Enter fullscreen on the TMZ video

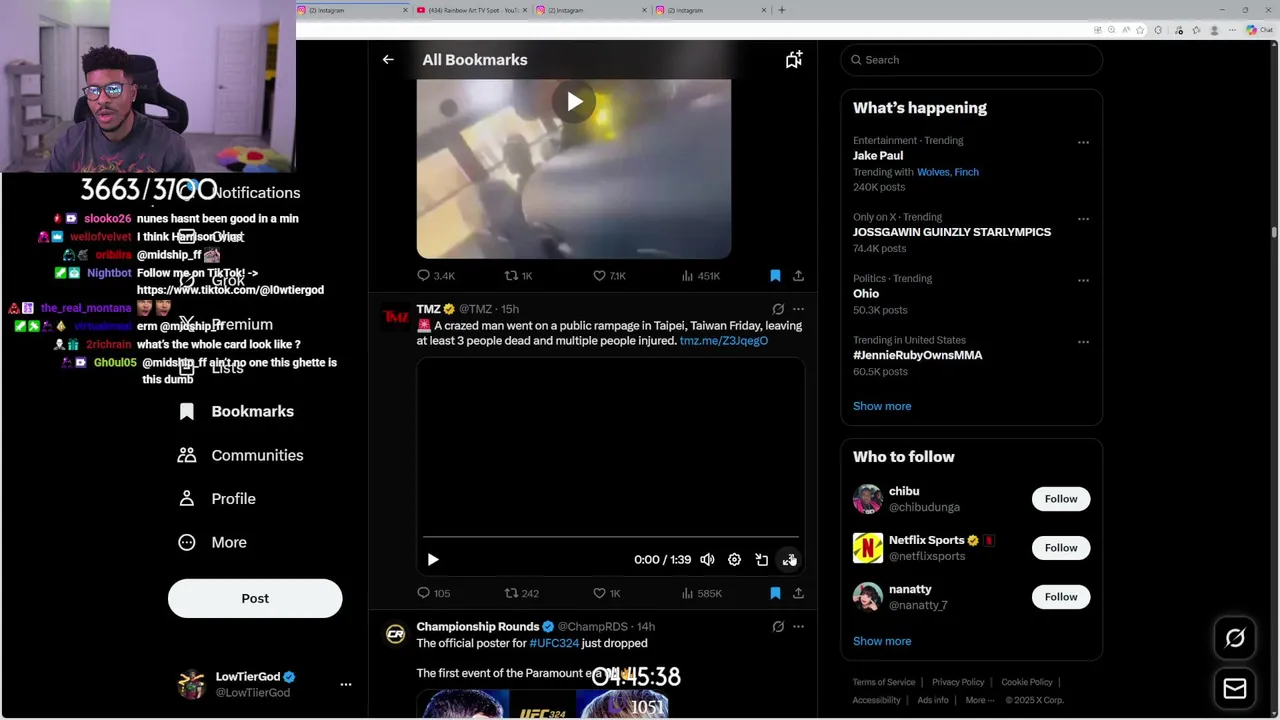[x=789, y=560]
